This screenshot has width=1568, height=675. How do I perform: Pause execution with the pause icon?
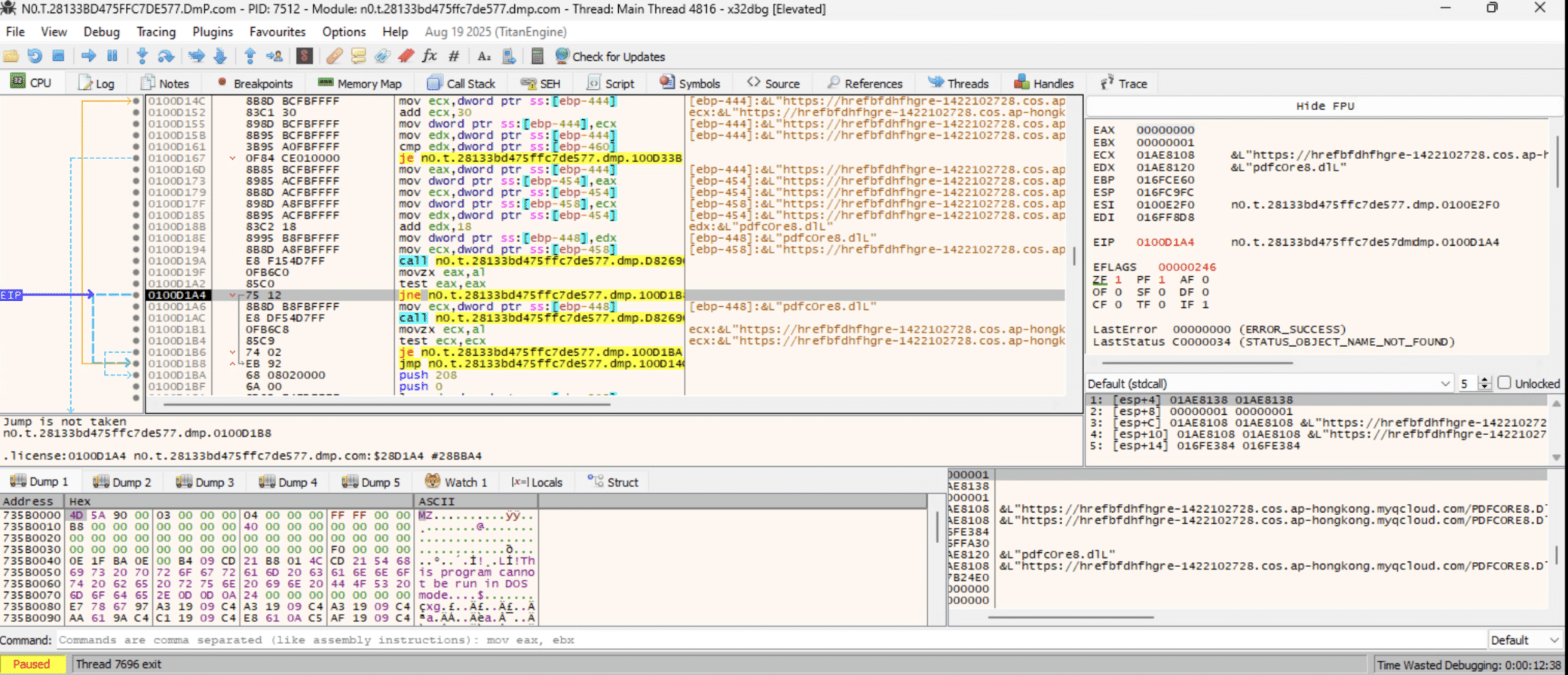point(112,57)
